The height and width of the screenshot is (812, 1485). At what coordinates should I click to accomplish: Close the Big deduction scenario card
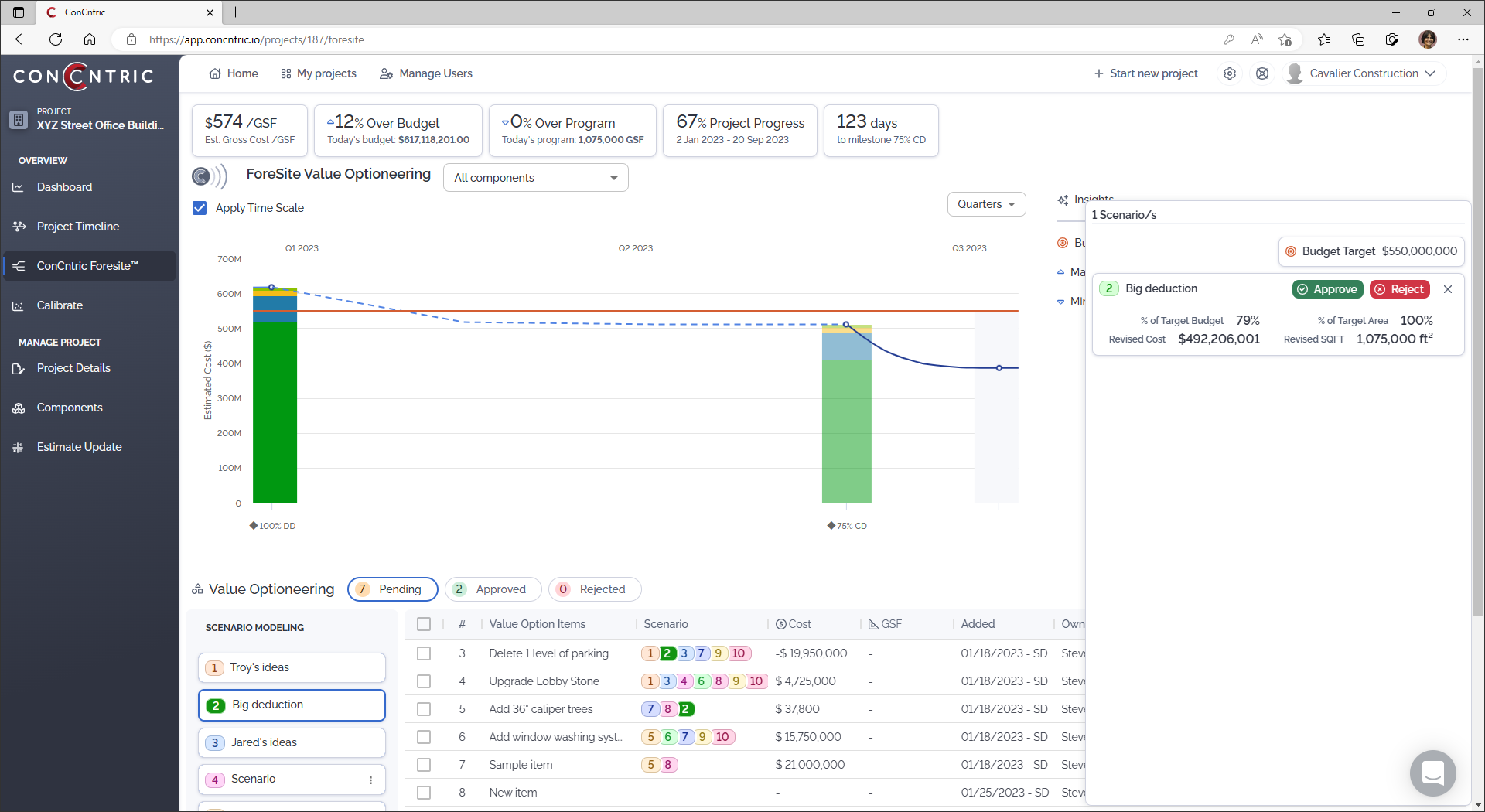1448,289
